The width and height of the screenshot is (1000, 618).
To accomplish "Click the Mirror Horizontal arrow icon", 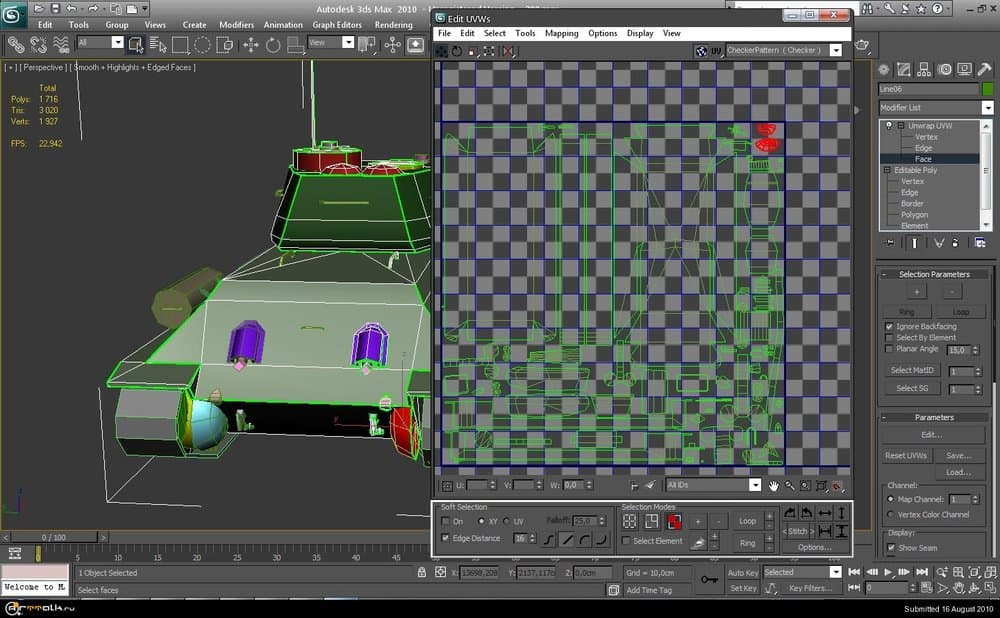I will point(825,512).
